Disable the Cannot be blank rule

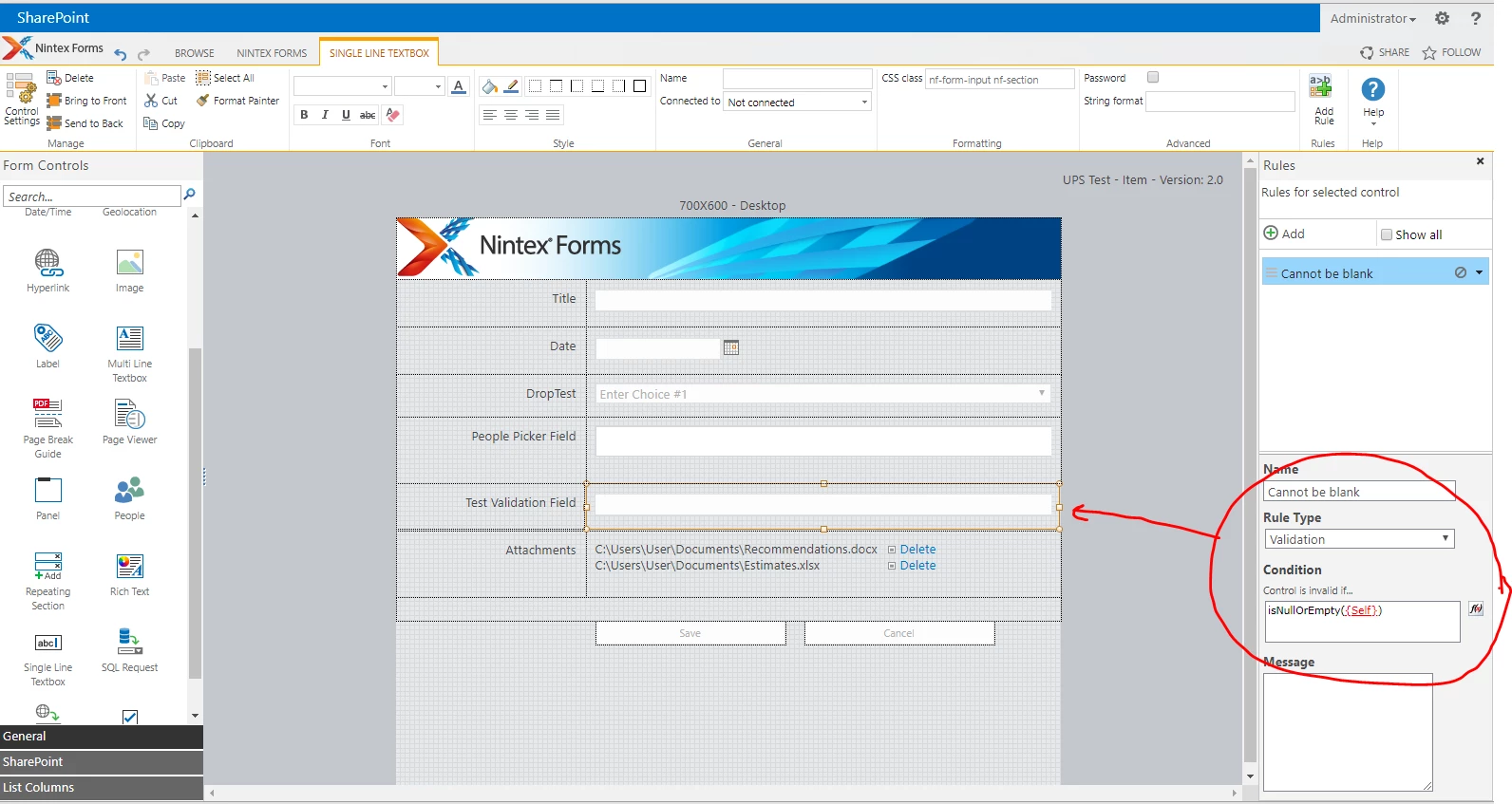coord(1461,273)
